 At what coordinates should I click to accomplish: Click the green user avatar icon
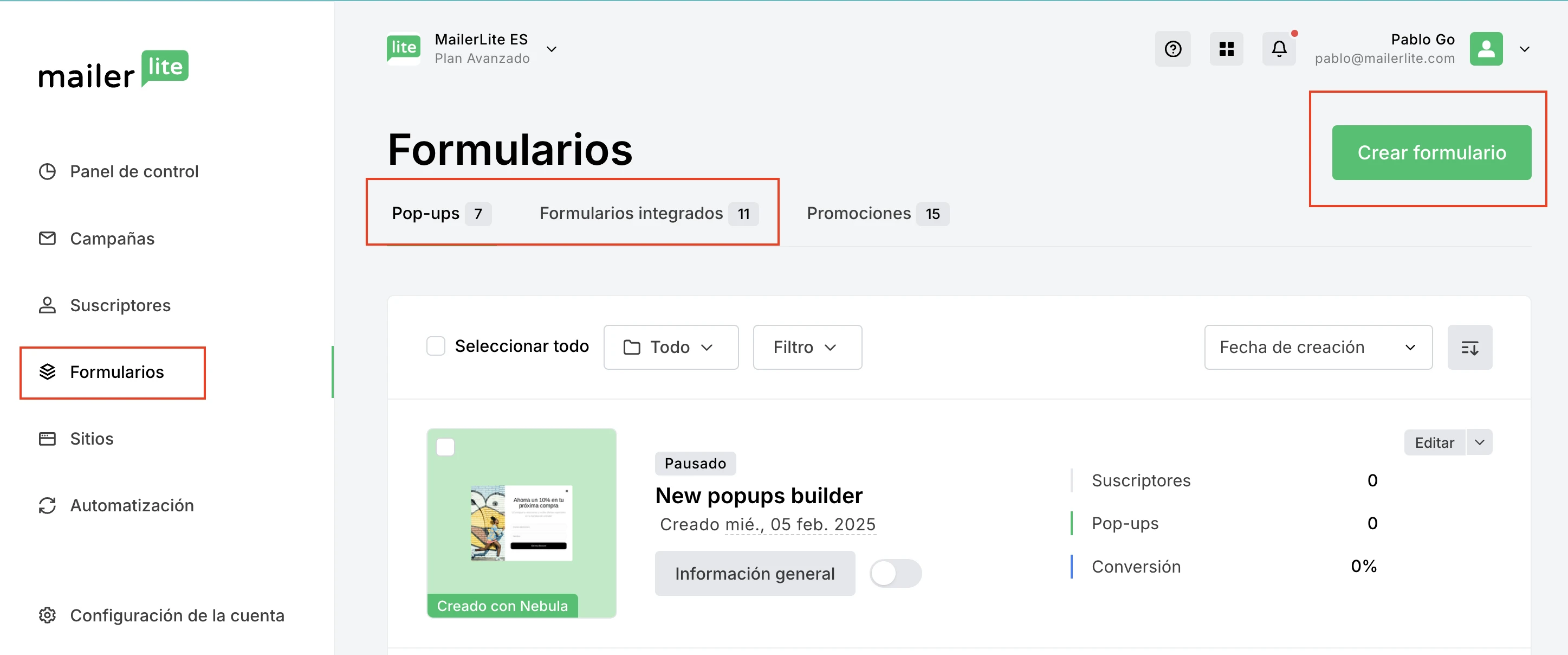pyautogui.click(x=1485, y=49)
